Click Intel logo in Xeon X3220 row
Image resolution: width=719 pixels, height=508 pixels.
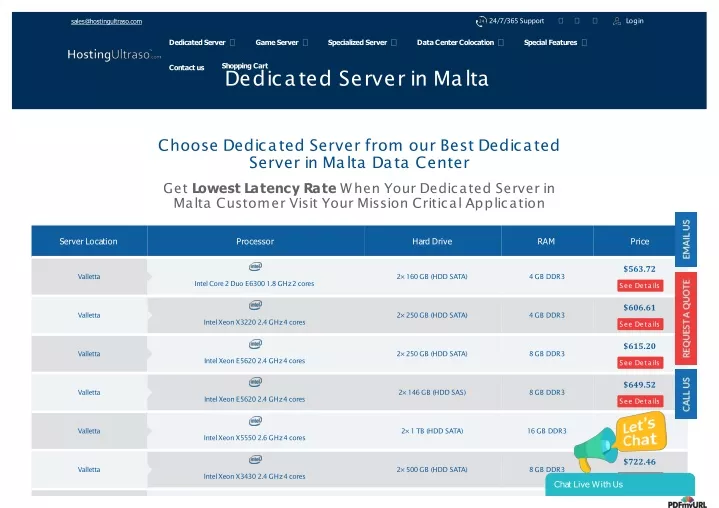[x=255, y=305]
